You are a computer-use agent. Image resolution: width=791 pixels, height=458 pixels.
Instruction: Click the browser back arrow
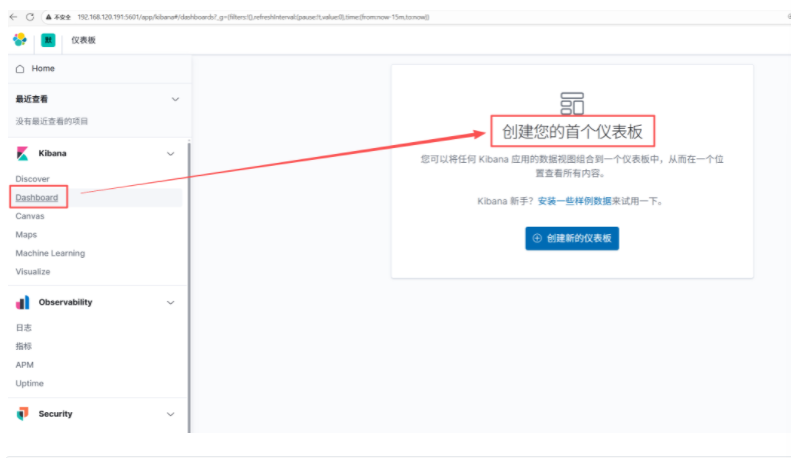click(x=12, y=17)
